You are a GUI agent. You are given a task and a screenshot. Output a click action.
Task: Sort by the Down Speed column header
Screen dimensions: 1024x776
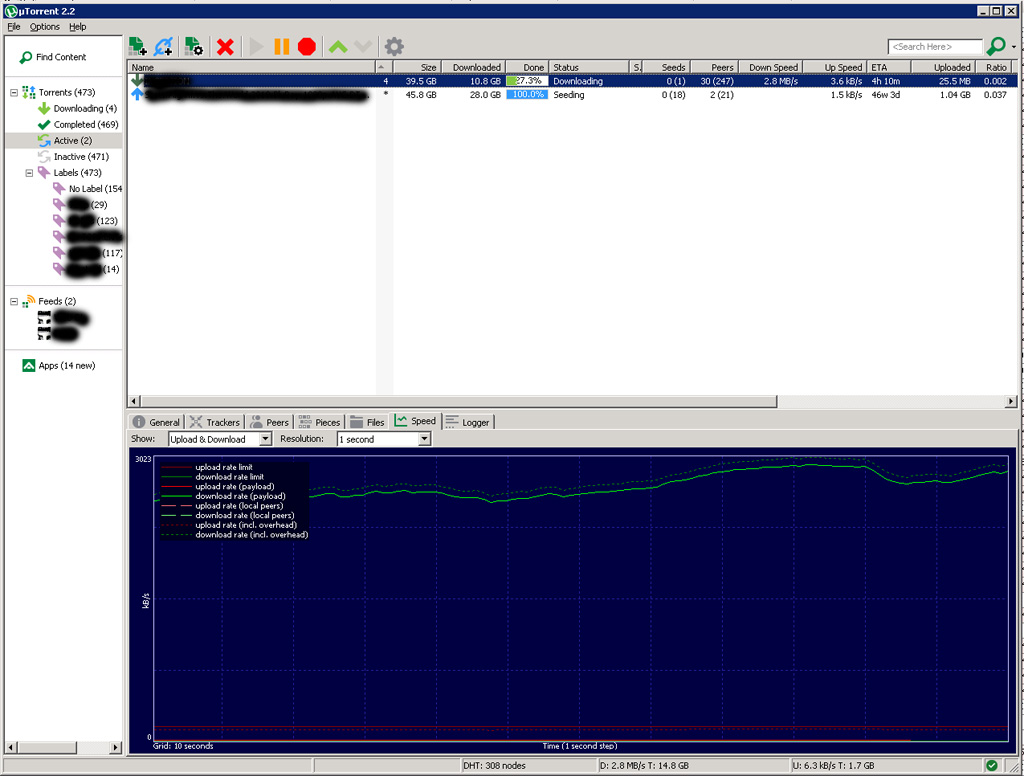click(771, 67)
